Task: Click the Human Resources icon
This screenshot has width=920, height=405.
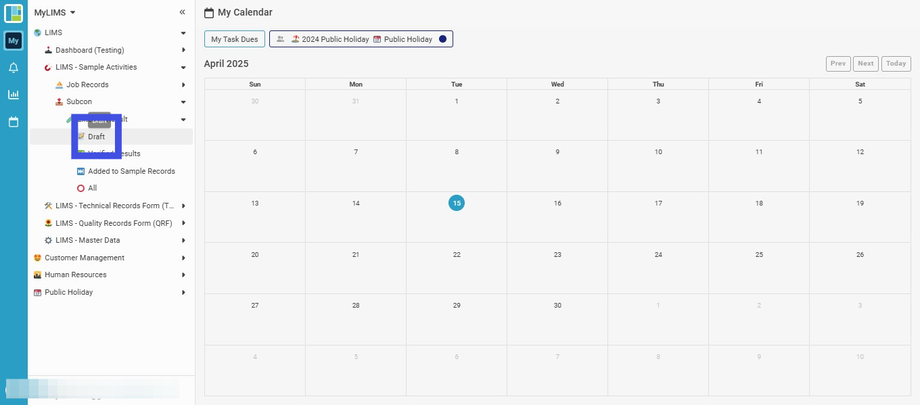Action: click(38, 275)
